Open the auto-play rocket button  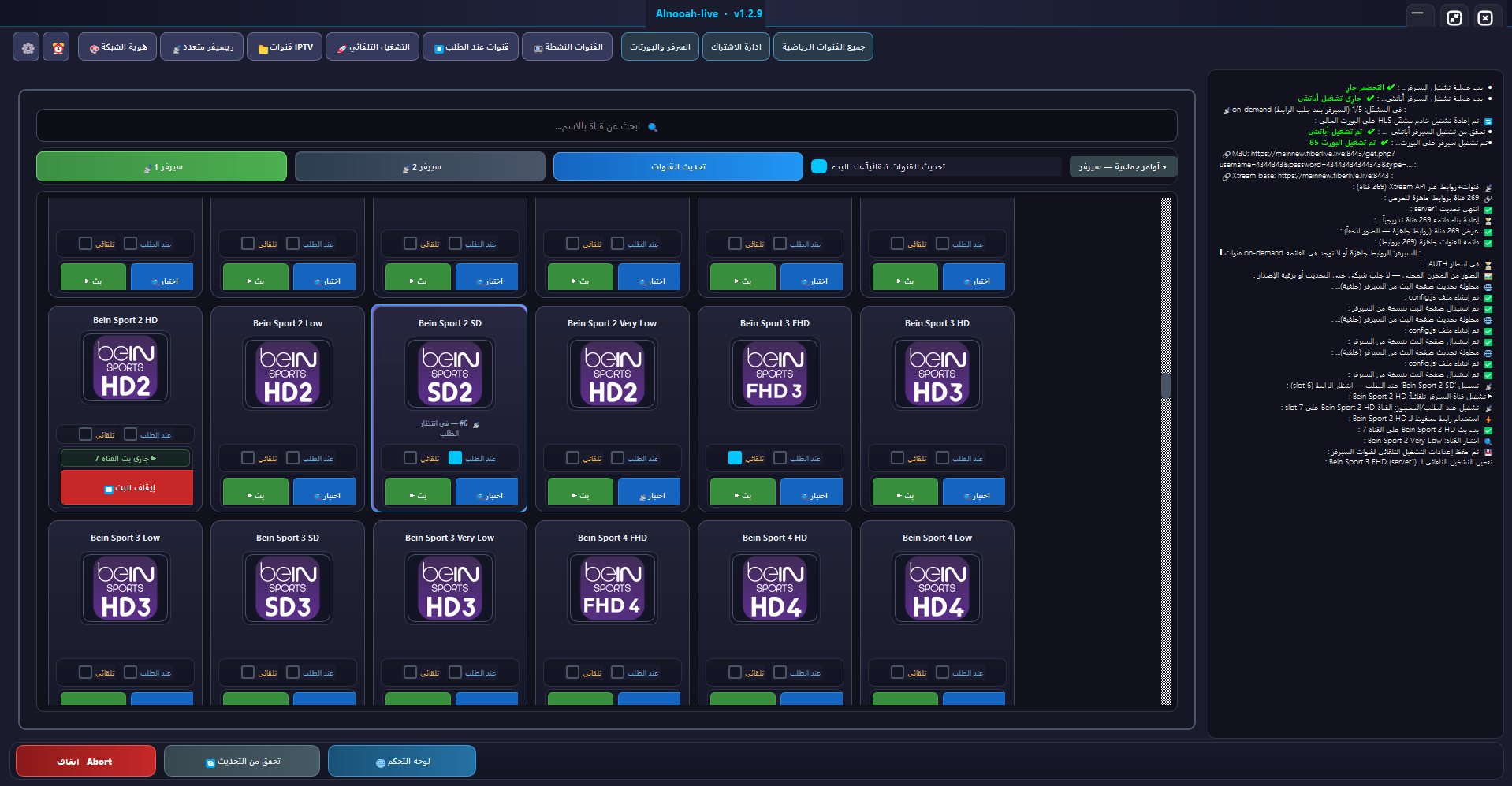(373, 47)
